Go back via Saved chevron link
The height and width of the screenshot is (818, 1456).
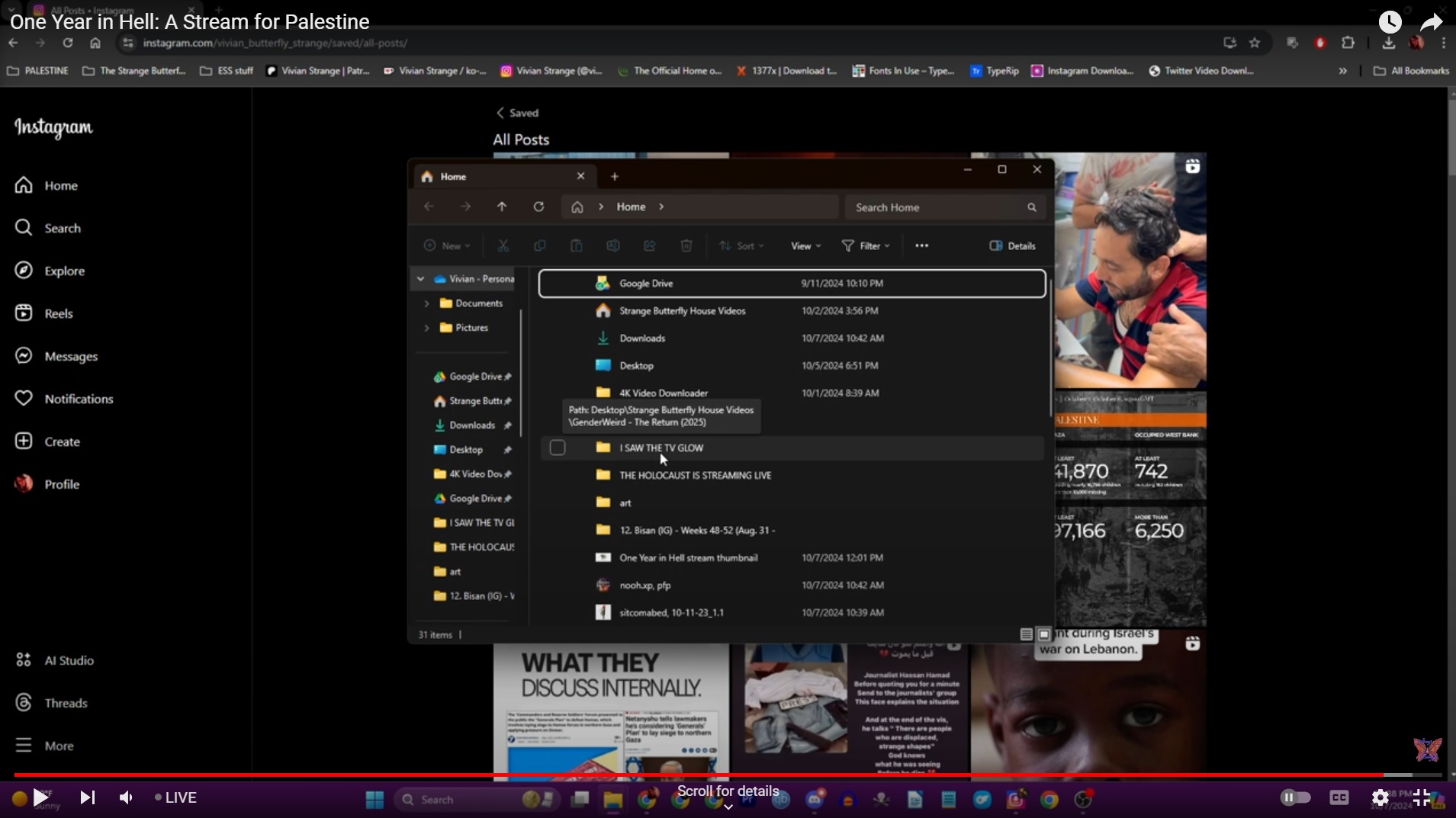tap(517, 113)
